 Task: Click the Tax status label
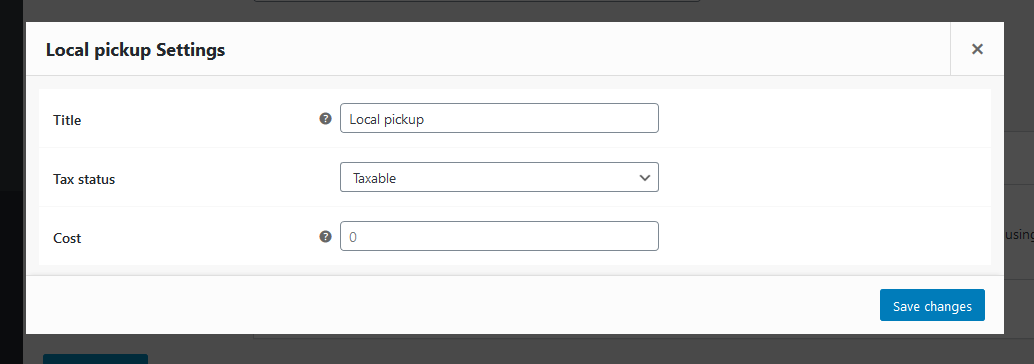coord(84,179)
